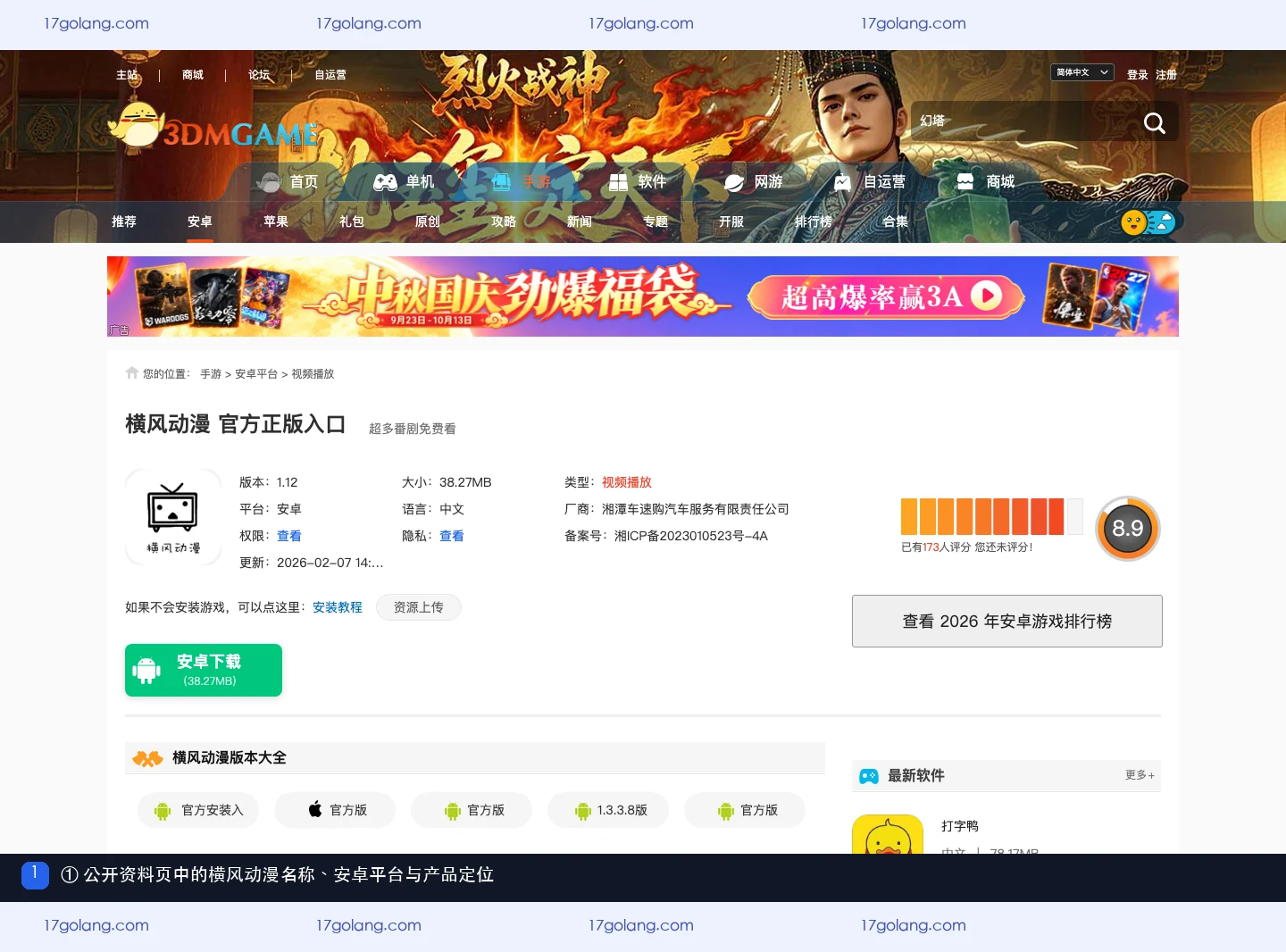Click the search box with 幻塔
Viewport: 1286px width, 952px height.
[1023, 121]
